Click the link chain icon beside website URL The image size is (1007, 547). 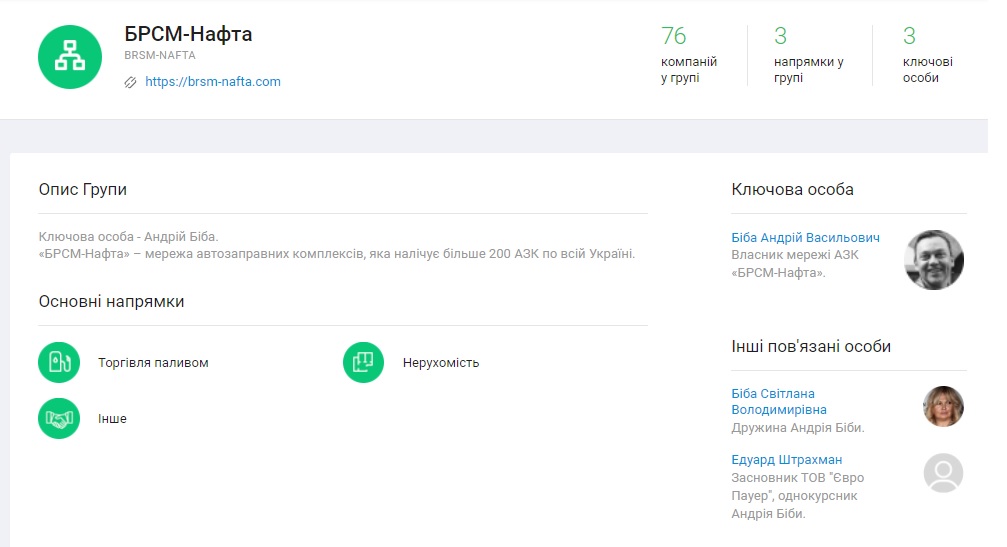click(x=130, y=82)
